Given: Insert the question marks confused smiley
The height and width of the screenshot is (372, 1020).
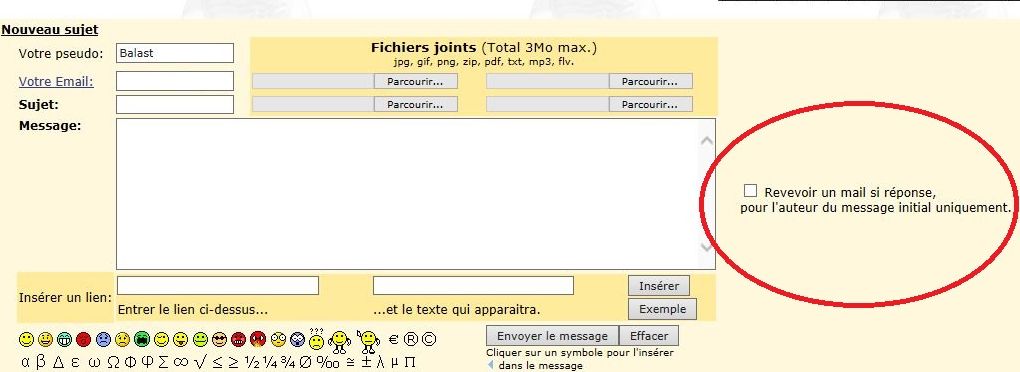Looking at the screenshot, I should pyautogui.click(x=316, y=338).
